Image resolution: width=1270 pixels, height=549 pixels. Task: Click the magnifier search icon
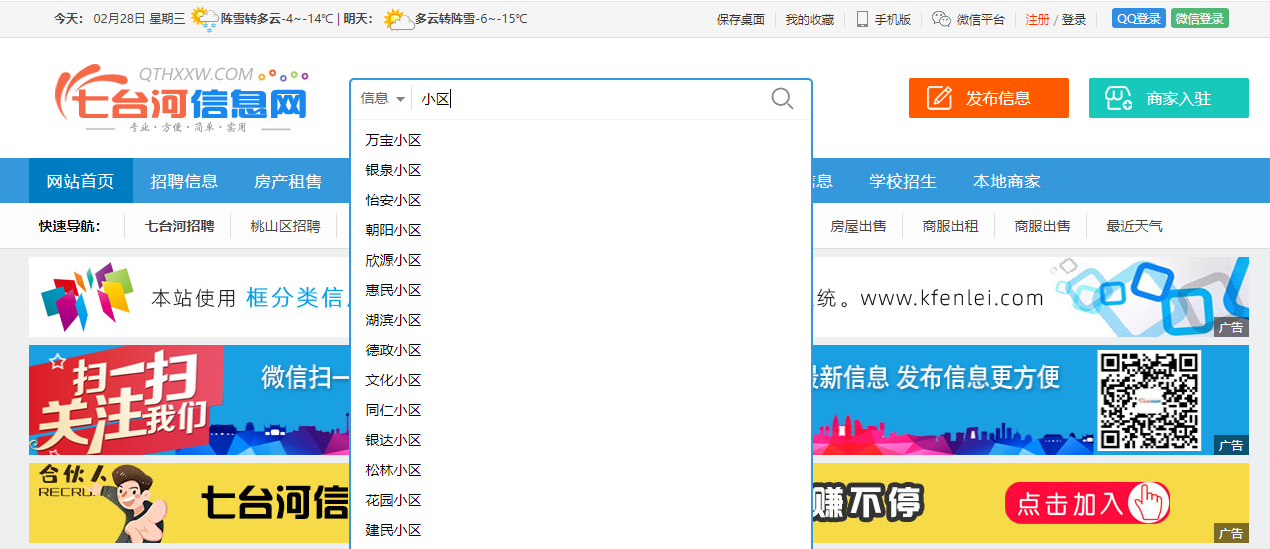coord(782,98)
